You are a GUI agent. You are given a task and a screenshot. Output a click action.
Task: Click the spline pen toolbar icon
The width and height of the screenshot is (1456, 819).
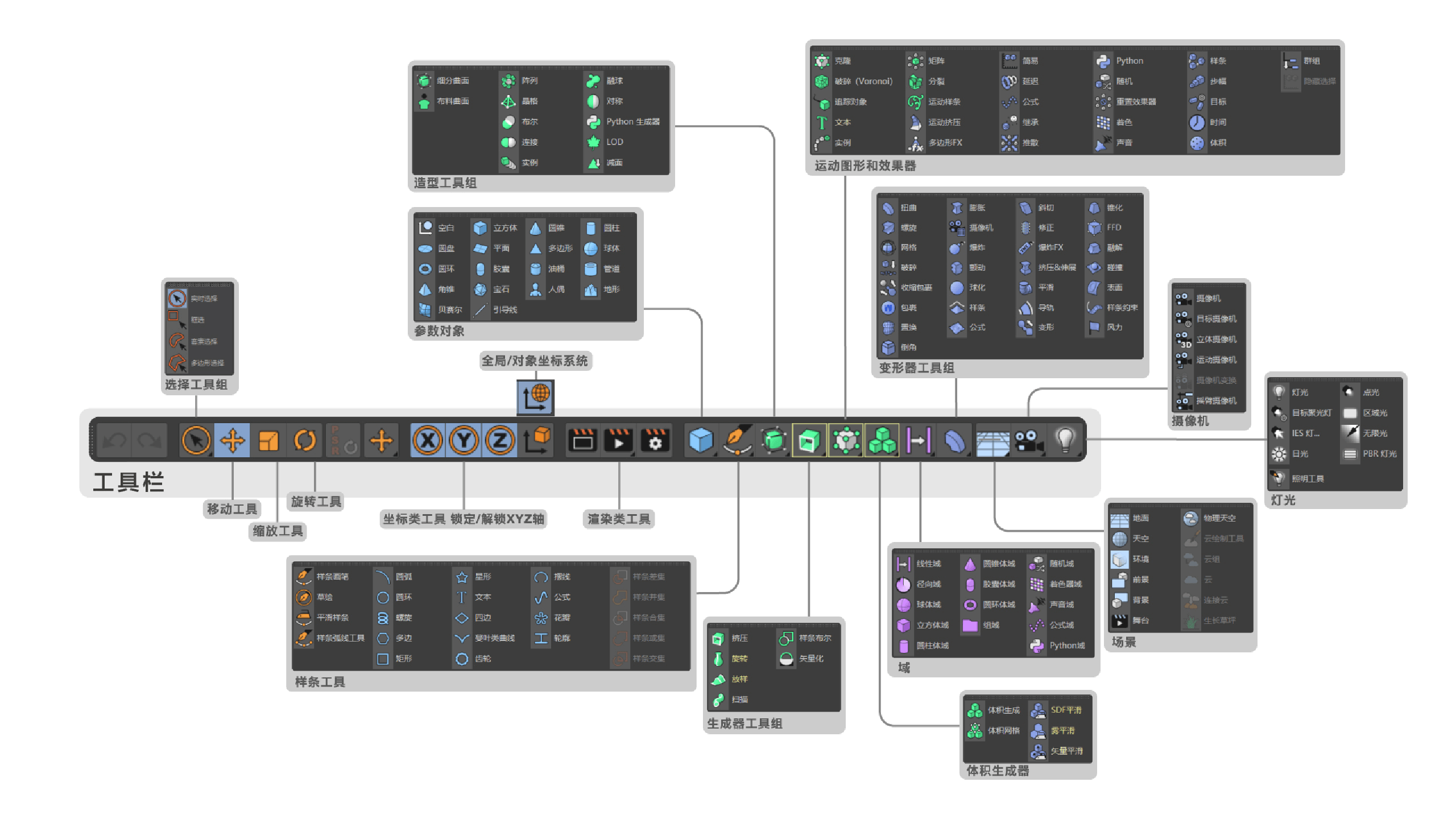click(738, 440)
